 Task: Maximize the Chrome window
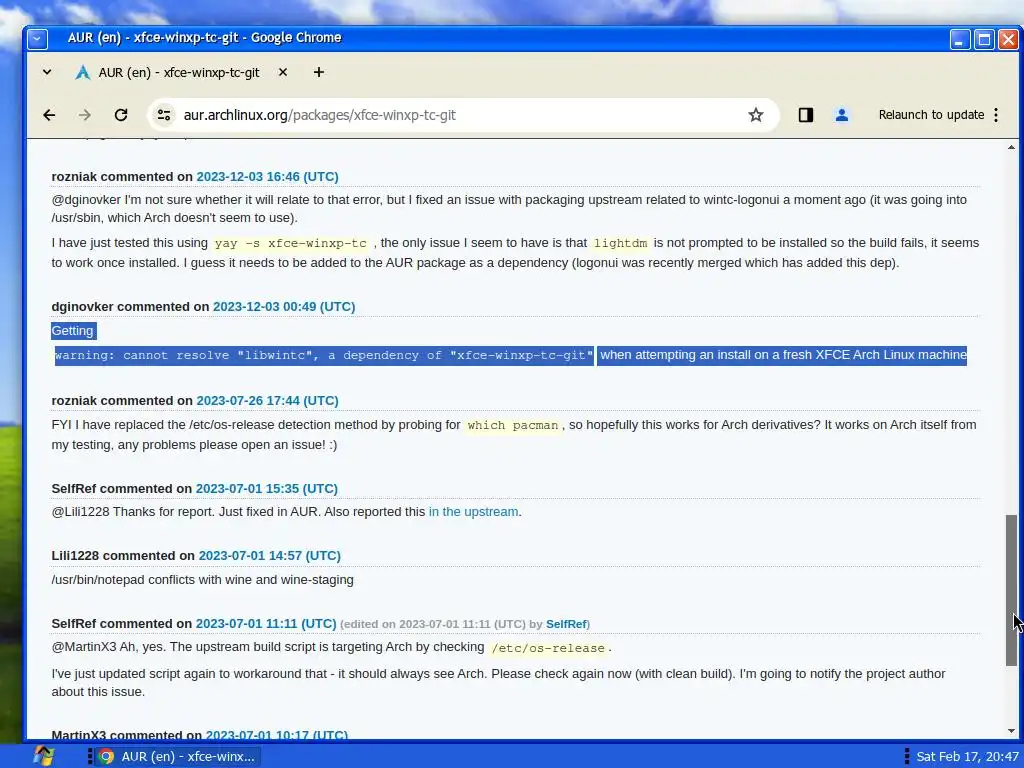coord(984,39)
